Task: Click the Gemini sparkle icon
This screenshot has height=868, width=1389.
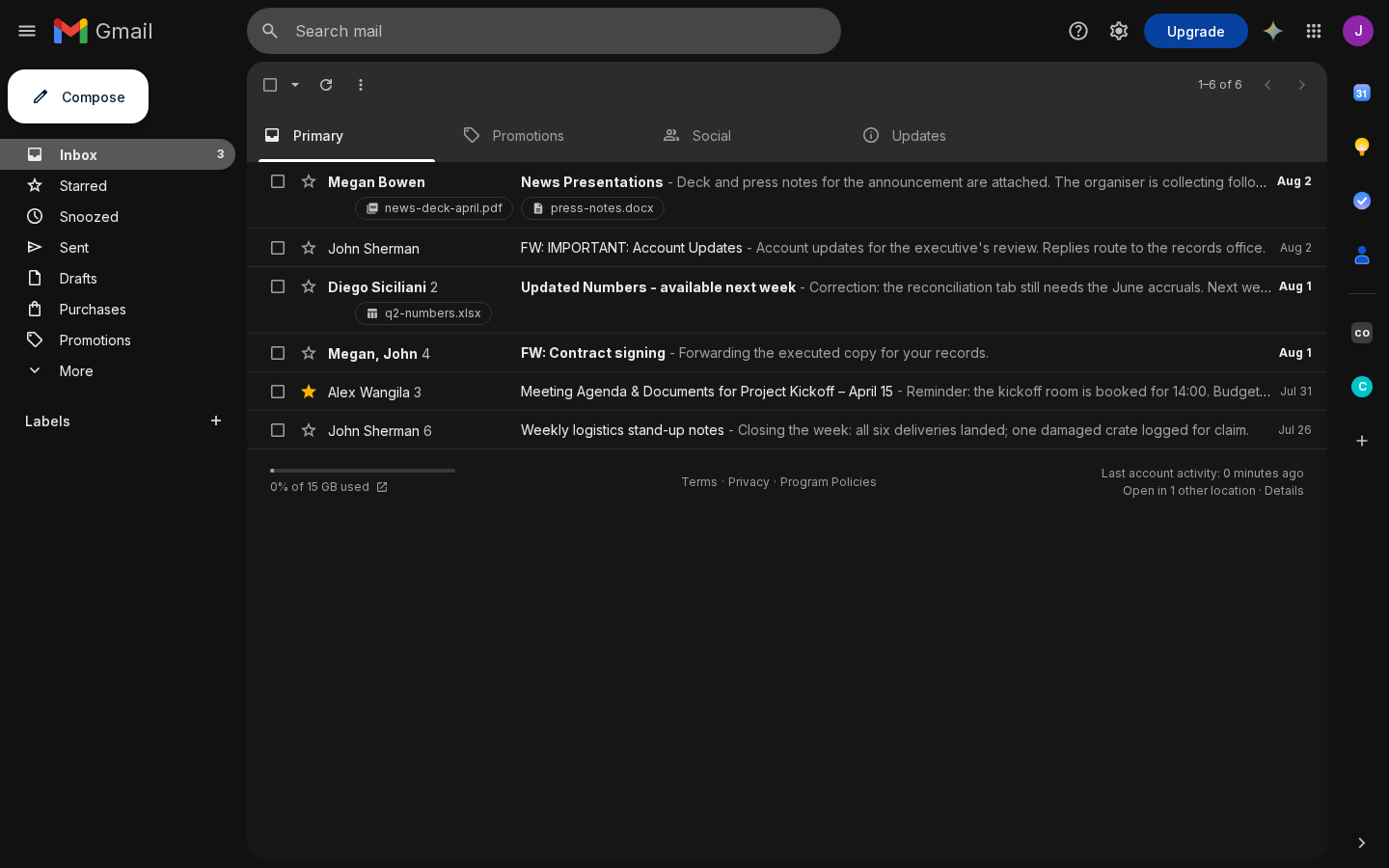Action: [1273, 31]
